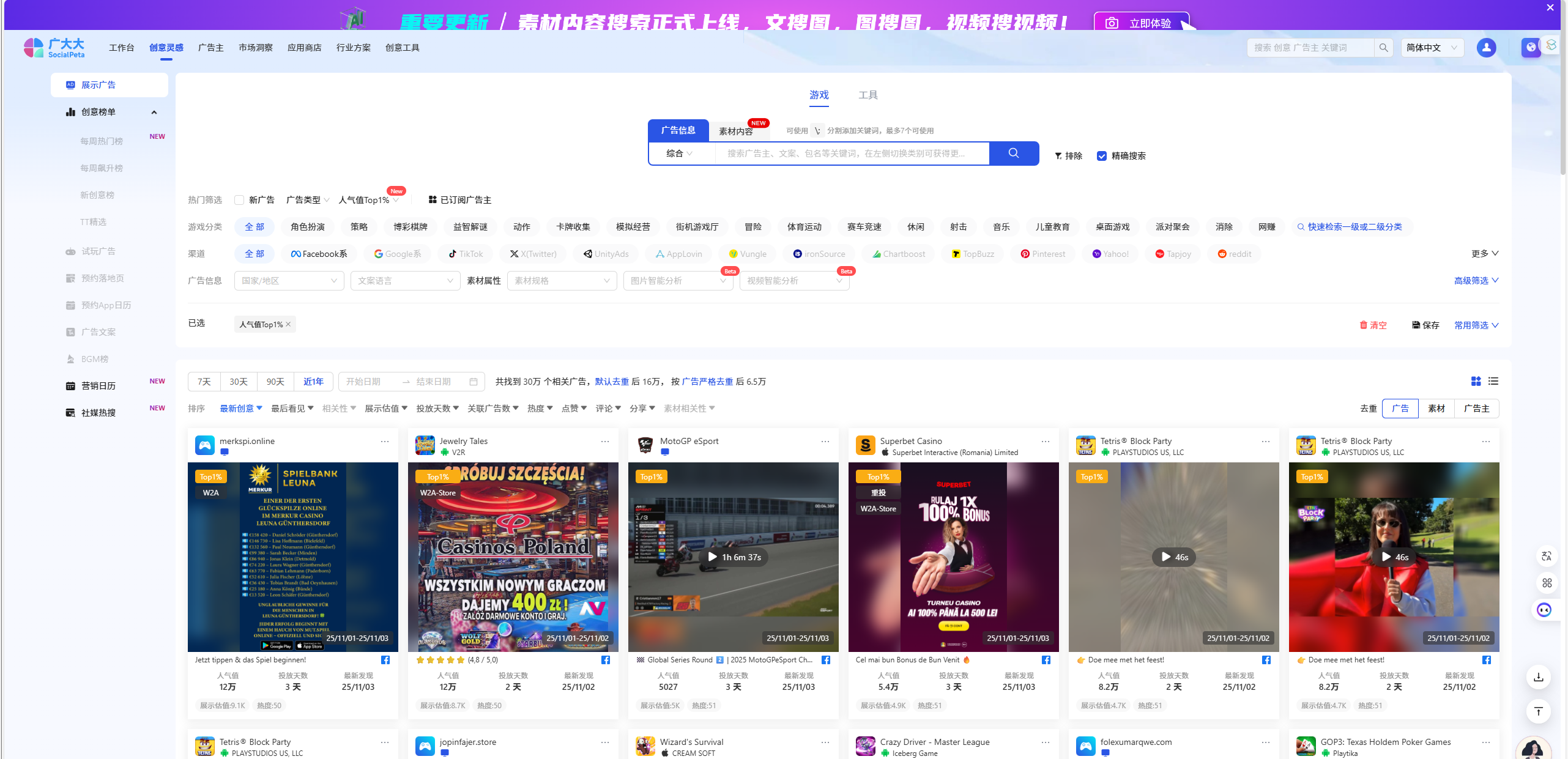The height and width of the screenshot is (759, 1568).
Task: Play the 46s Tetris Block Party video
Action: tap(1173, 557)
